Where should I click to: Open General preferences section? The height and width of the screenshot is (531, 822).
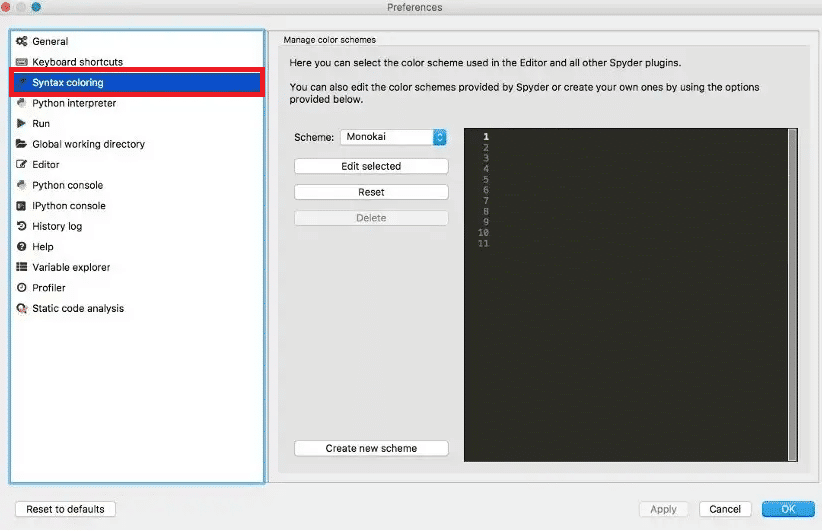(137, 41)
